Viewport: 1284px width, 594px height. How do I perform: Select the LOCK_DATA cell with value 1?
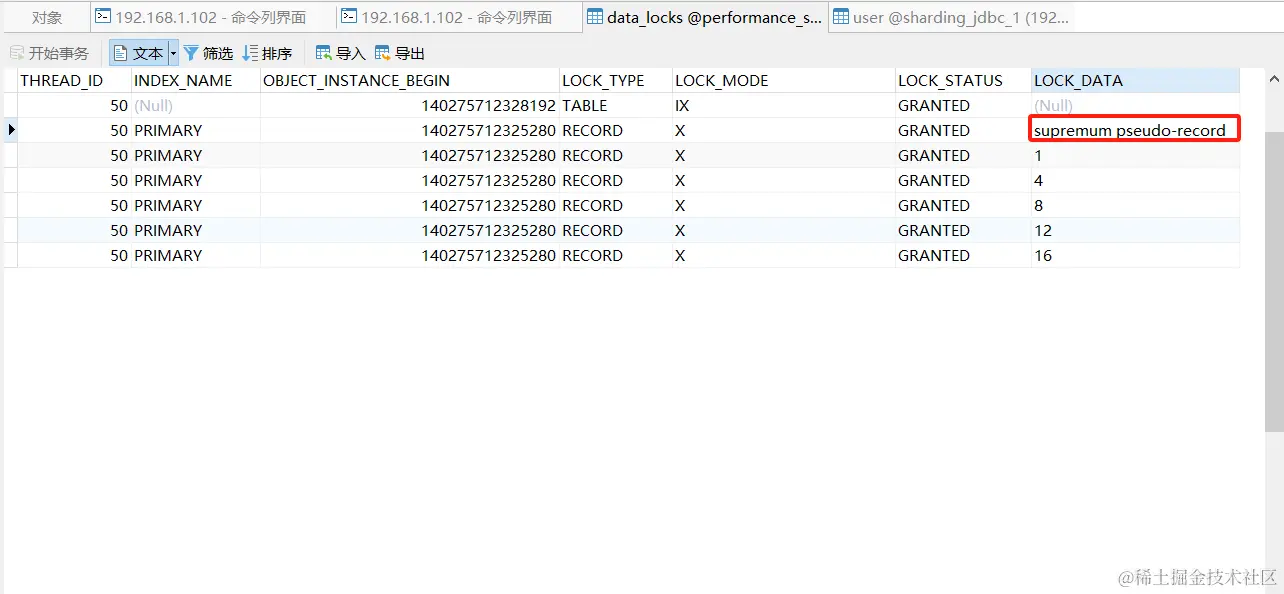(x=1135, y=155)
